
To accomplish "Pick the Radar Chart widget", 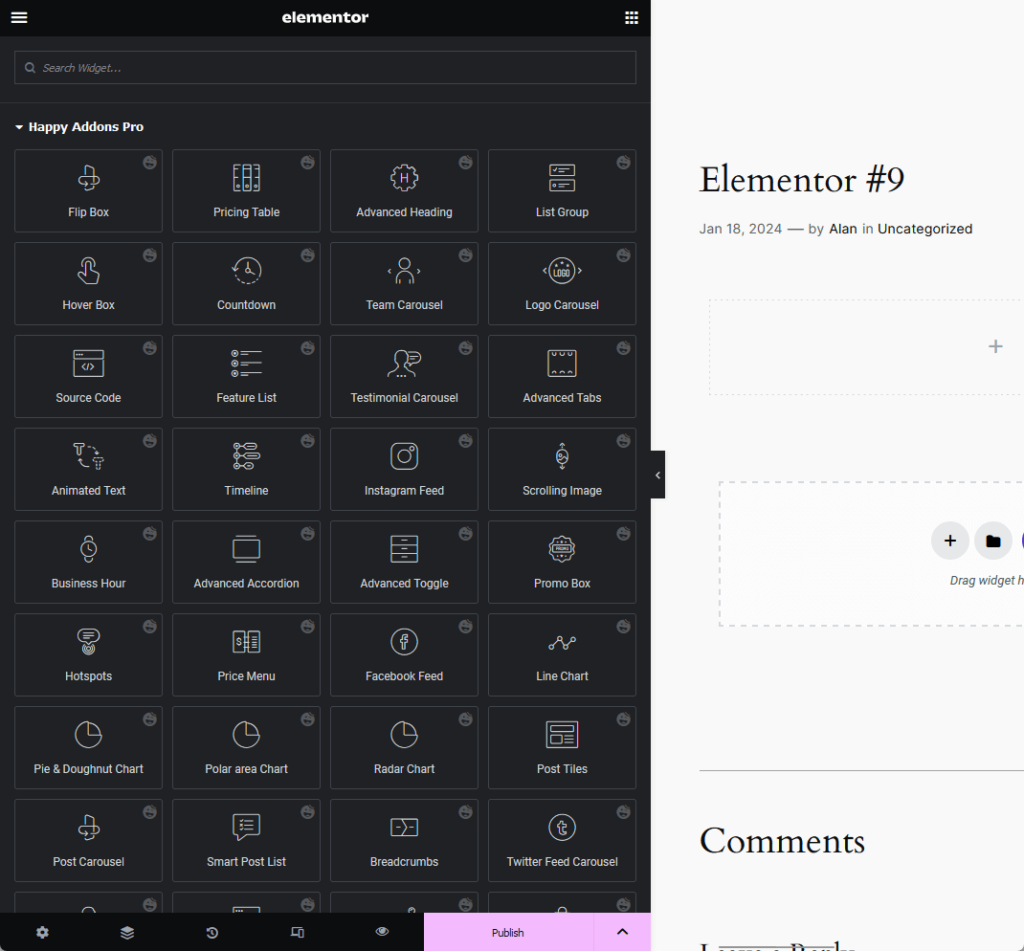I will 404,747.
